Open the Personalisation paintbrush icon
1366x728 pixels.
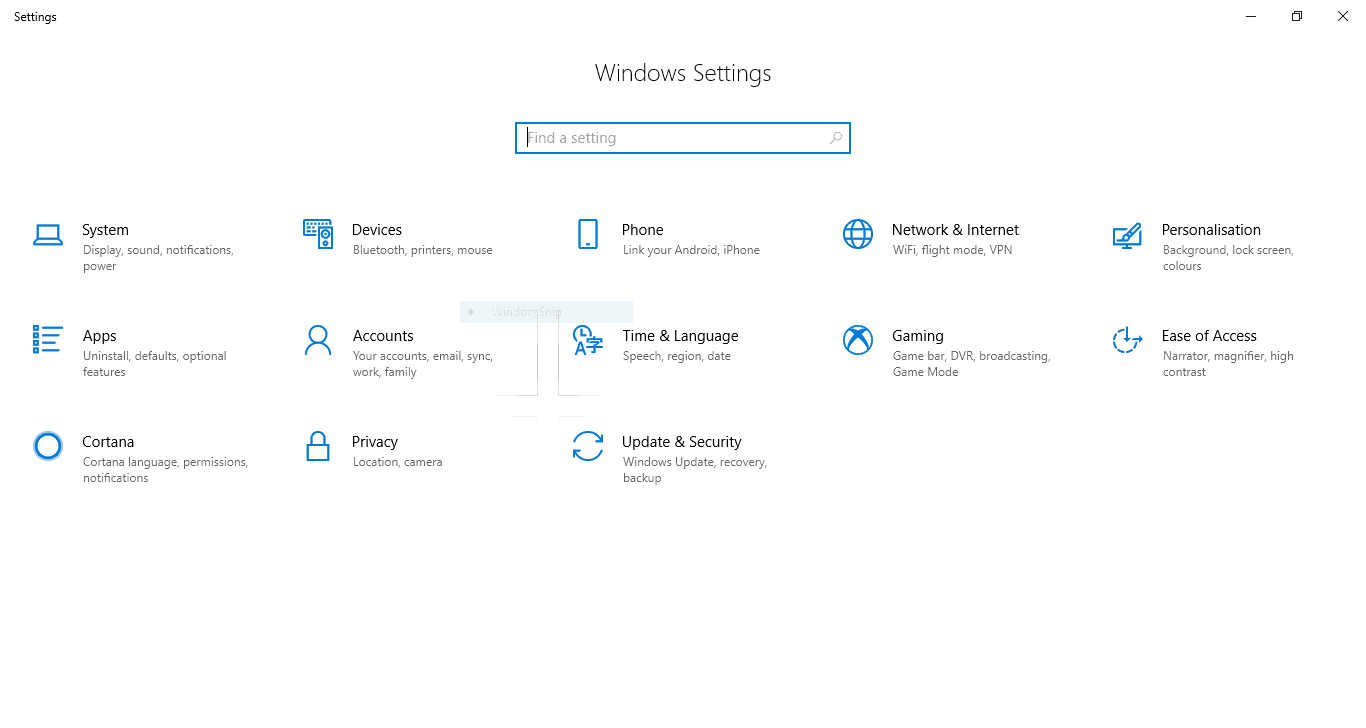[x=1128, y=235]
